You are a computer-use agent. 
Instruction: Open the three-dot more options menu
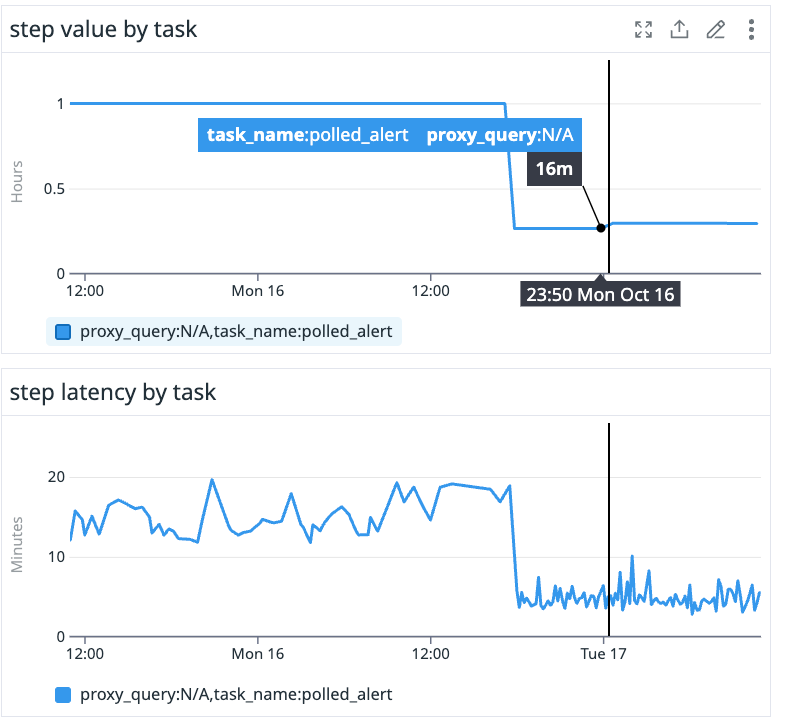click(x=751, y=30)
